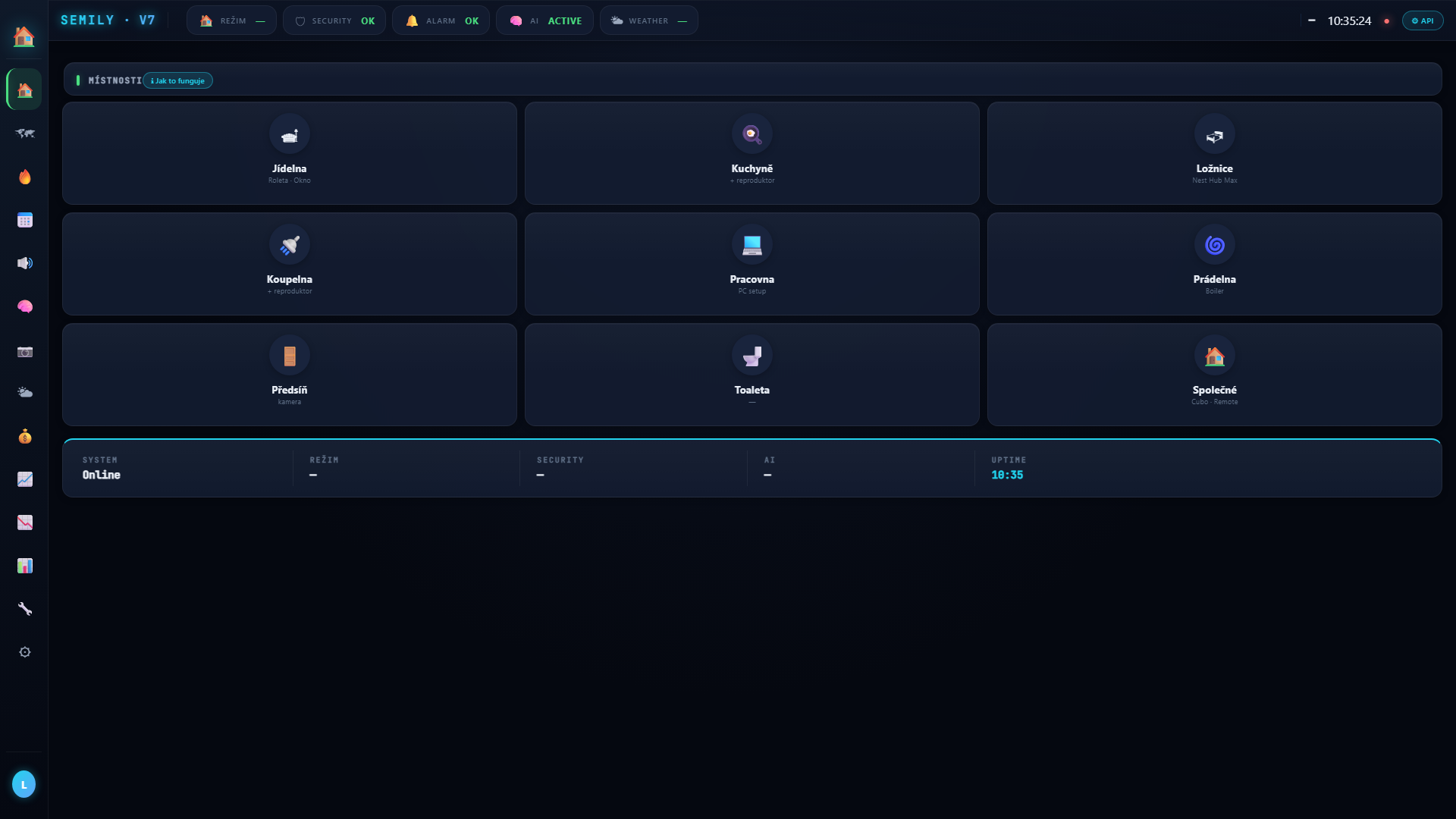Click the AI Active status pill

(544, 20)
